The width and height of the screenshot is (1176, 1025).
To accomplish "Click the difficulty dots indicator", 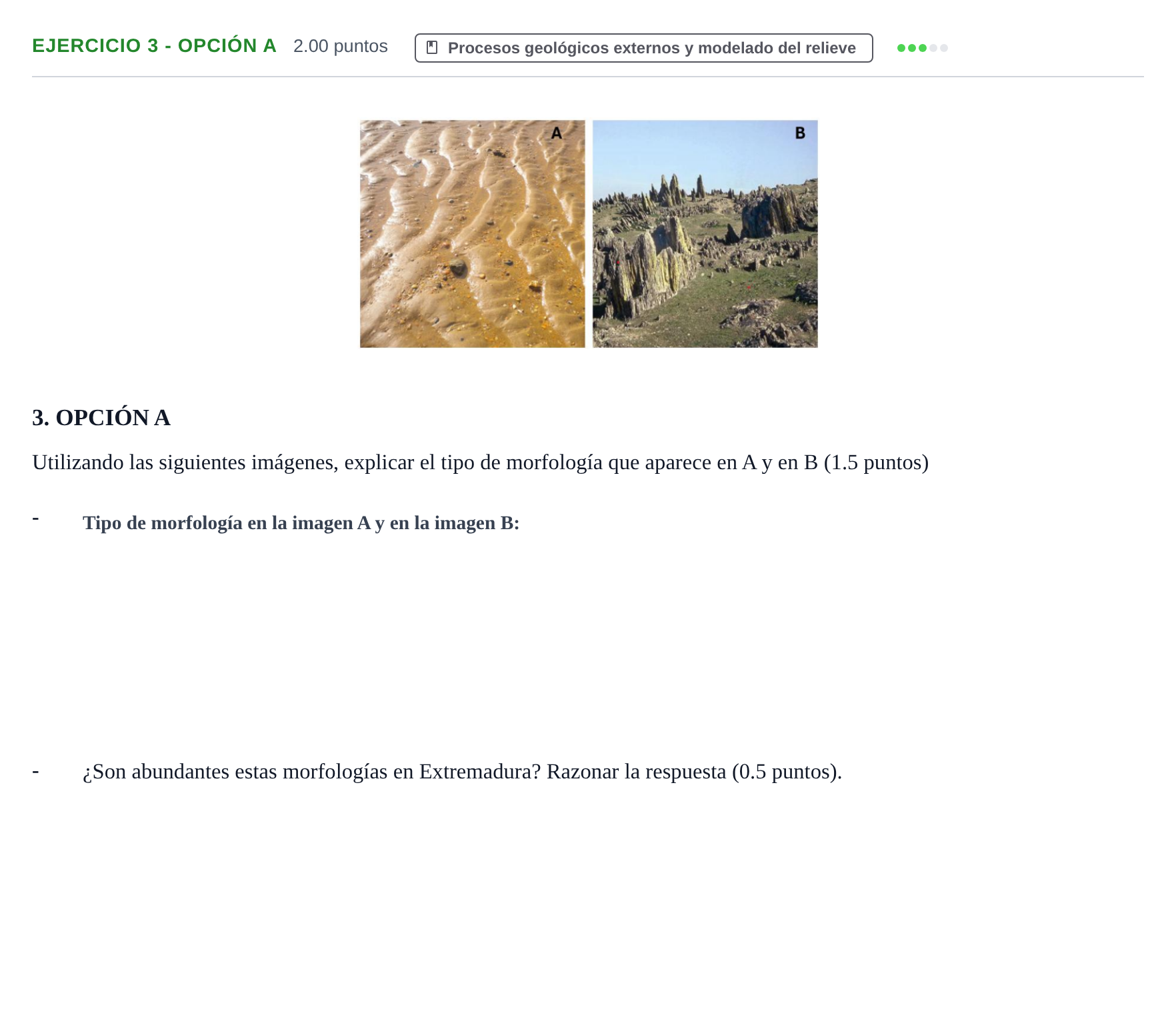I will (922, 48).
